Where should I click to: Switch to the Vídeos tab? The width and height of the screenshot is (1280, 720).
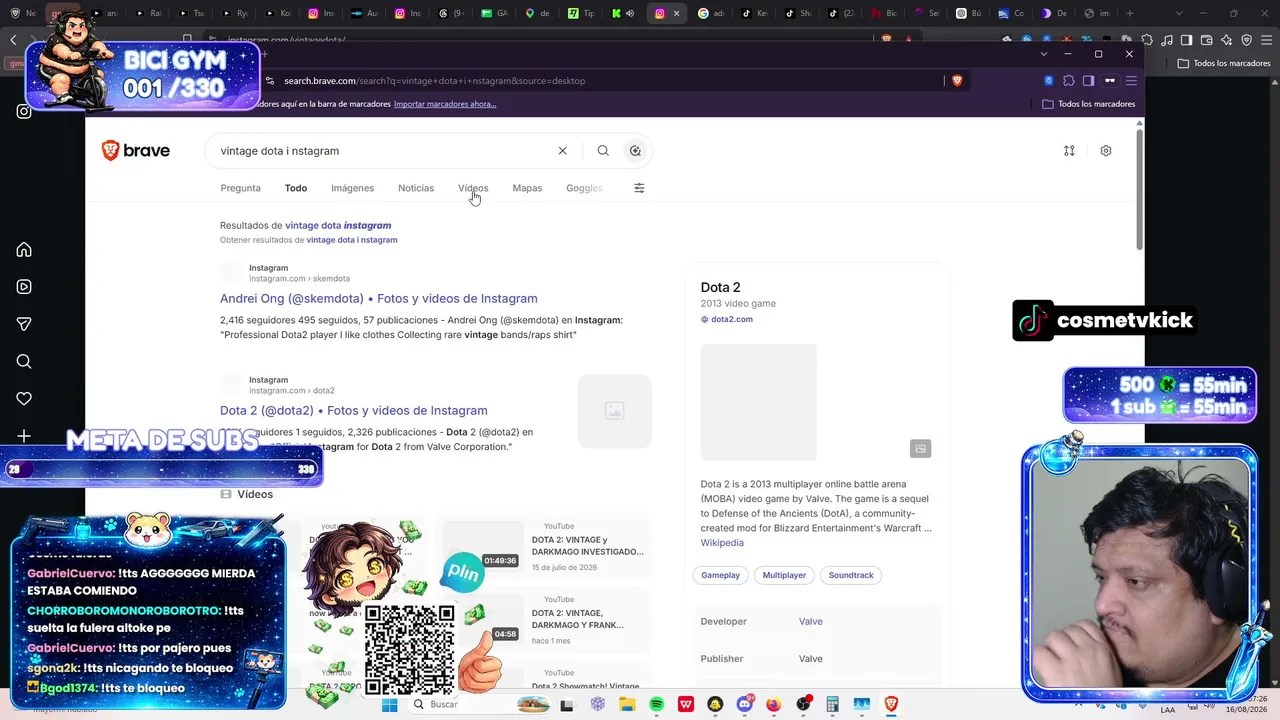point(473,188)
